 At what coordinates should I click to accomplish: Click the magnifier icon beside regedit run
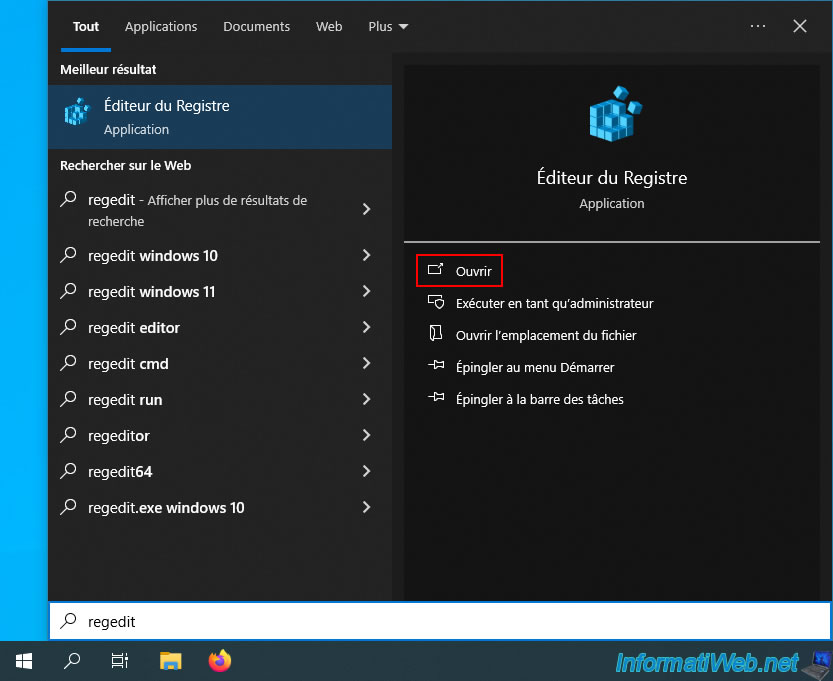click(x=69, y=399)
